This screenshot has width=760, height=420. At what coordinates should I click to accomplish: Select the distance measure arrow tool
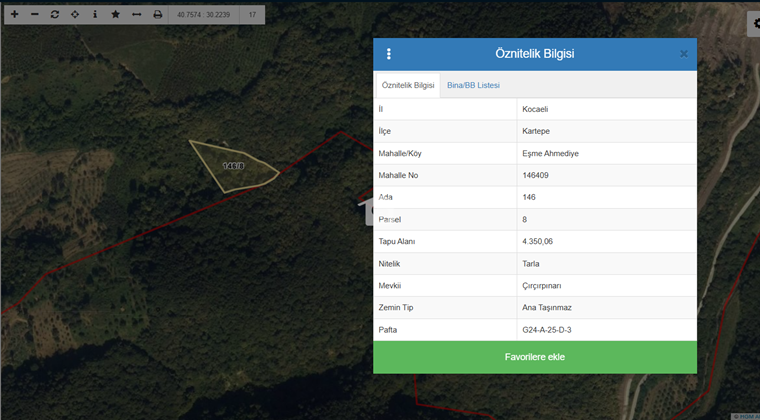(x=137, y=15)
